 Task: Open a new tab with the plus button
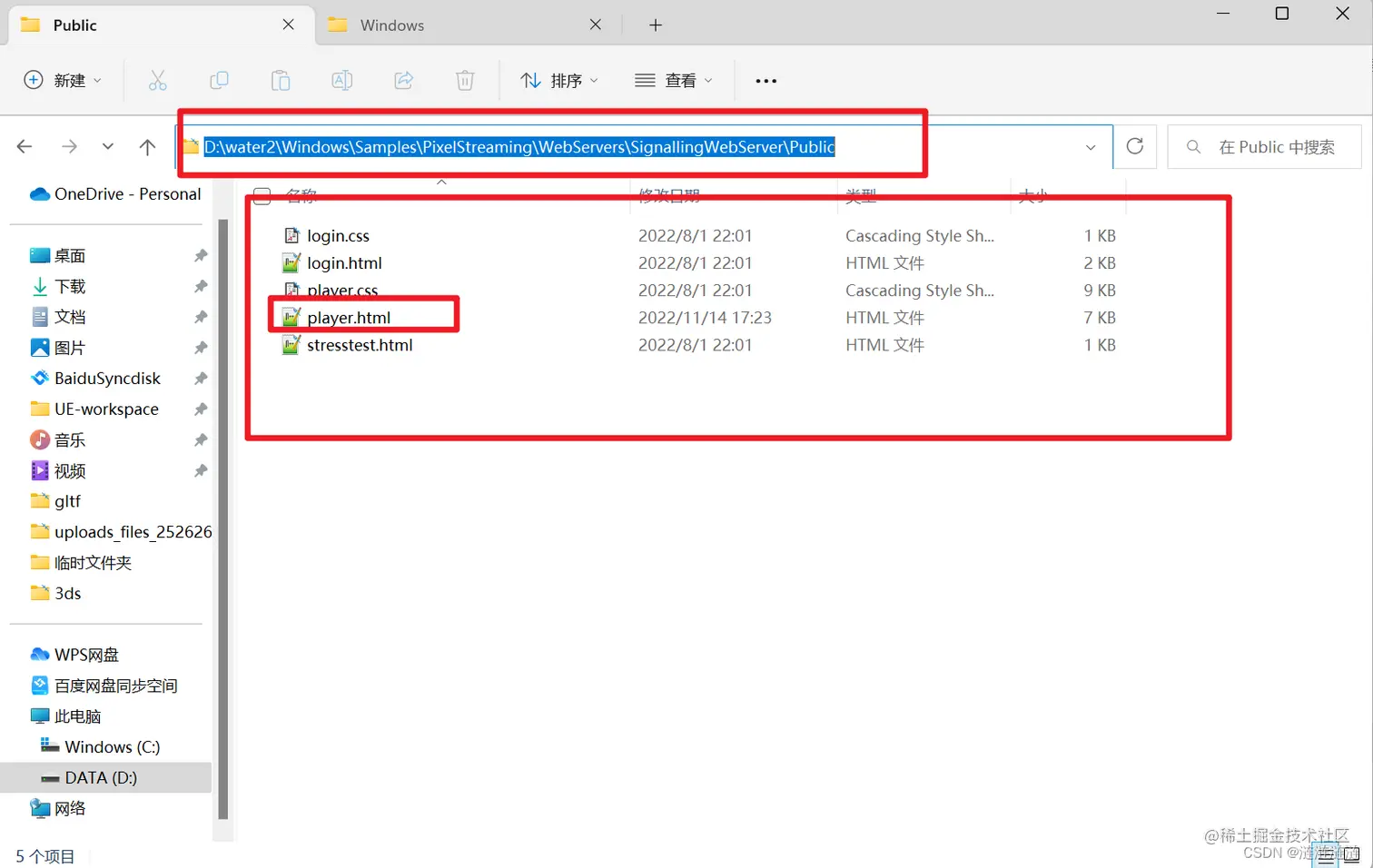tap(655, 25)
